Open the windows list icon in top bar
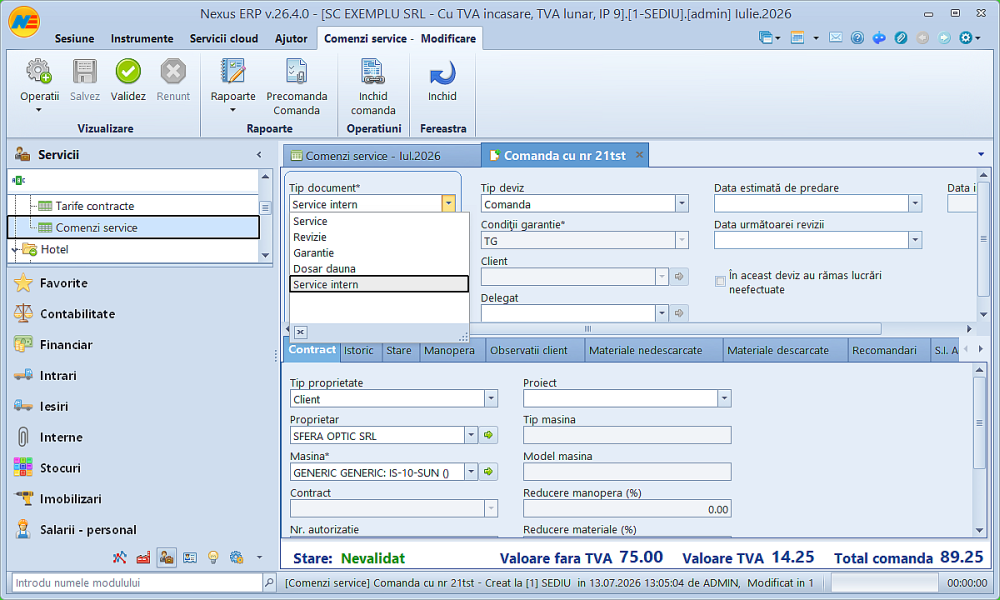Screen dimensions: 1000x600 [x=766, y=38]
